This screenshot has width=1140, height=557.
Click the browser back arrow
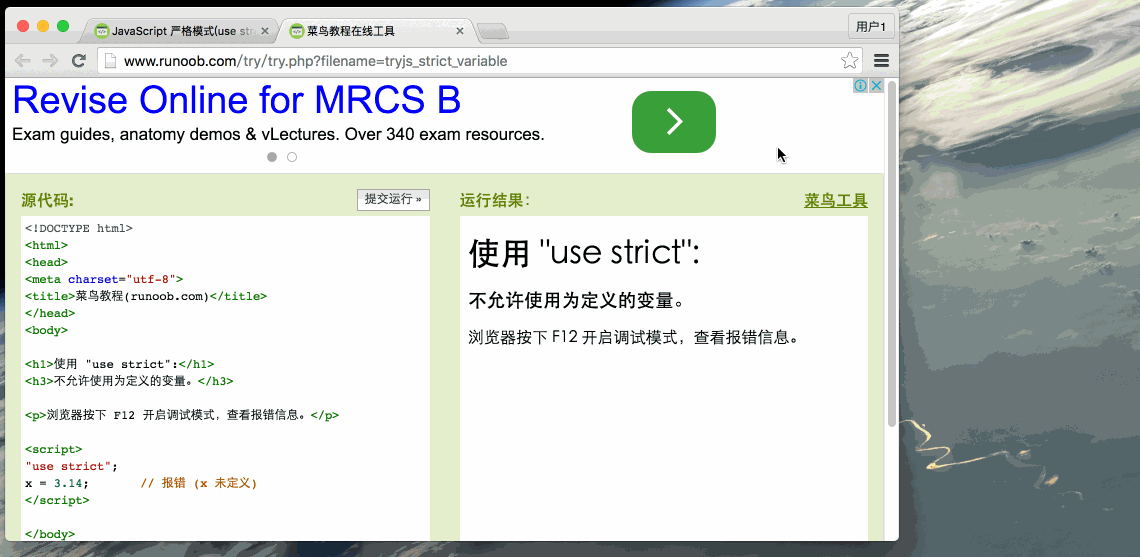[23, 61]
